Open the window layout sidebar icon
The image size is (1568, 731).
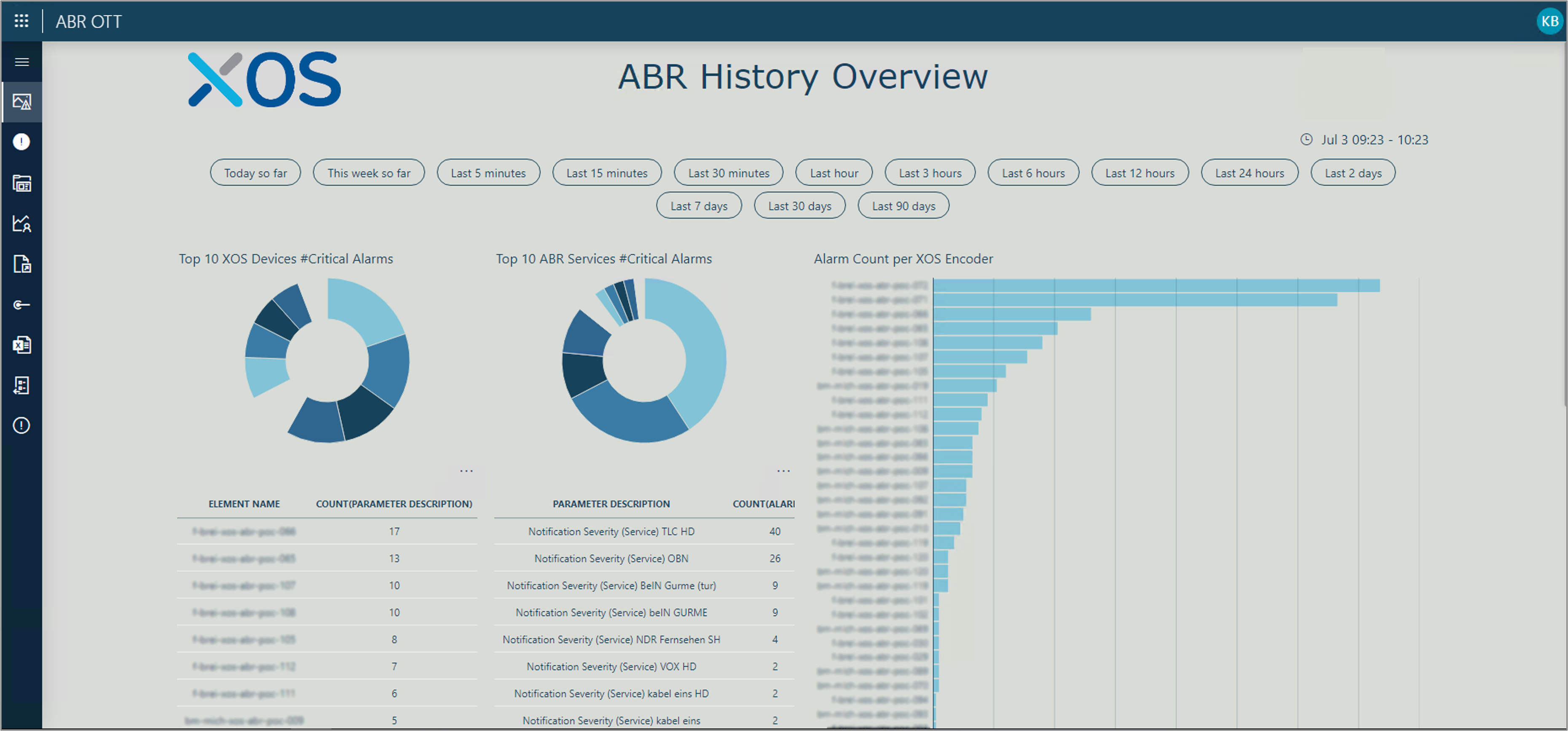tap(21, 183)
